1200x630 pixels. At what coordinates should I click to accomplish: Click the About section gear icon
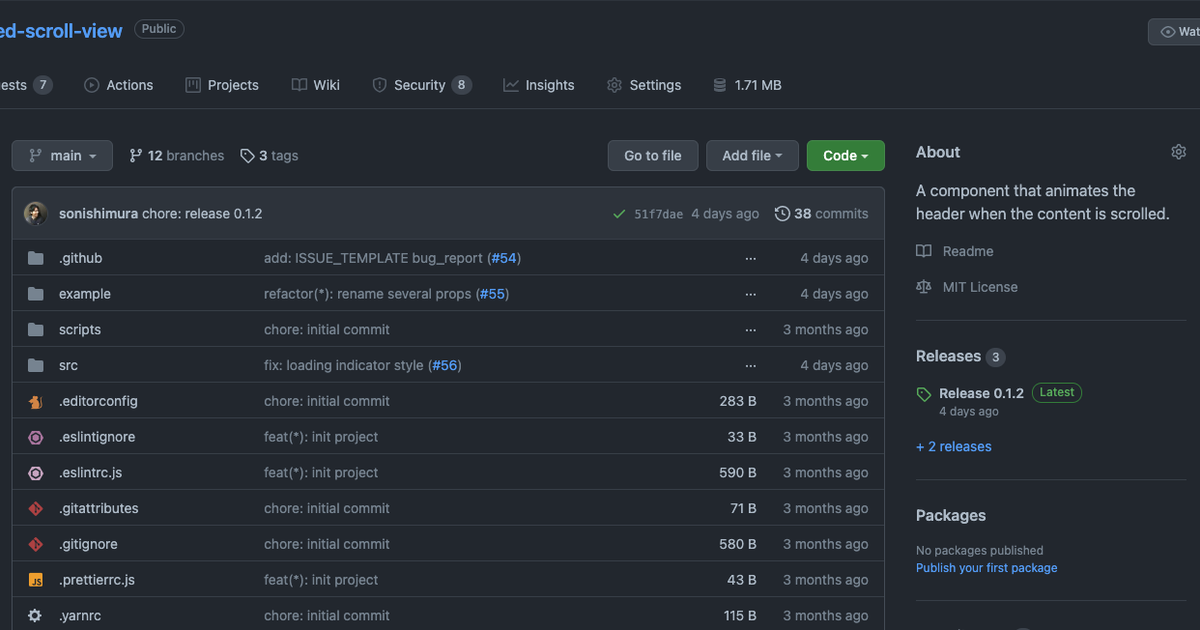[x=1178, y=152]
